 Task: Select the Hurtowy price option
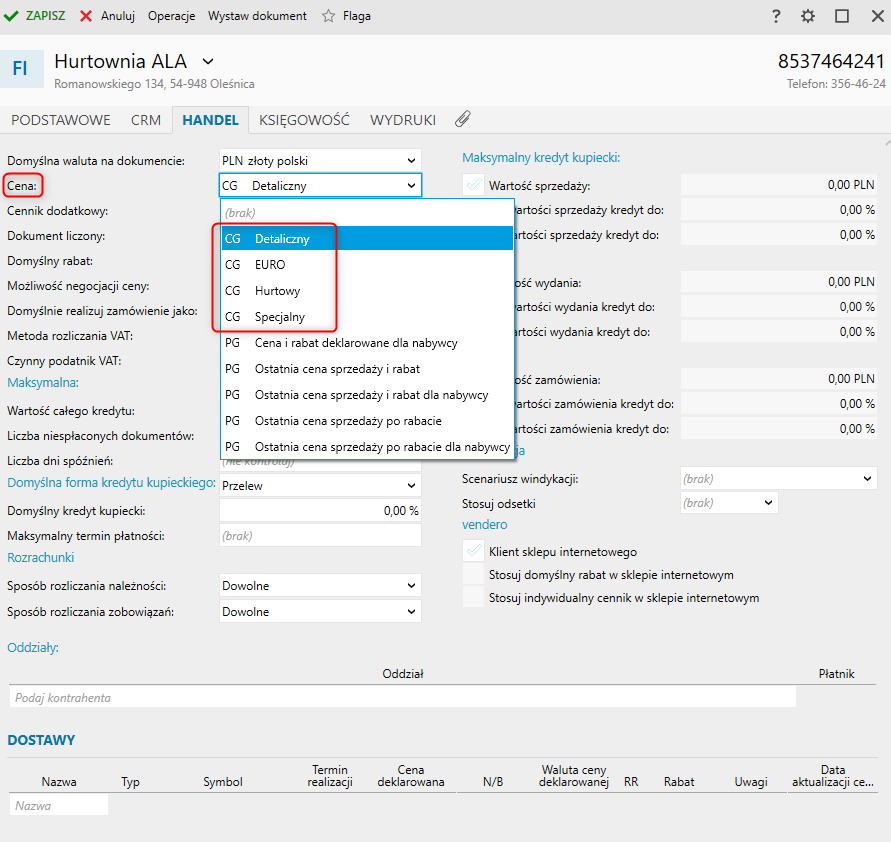point(277,291)
